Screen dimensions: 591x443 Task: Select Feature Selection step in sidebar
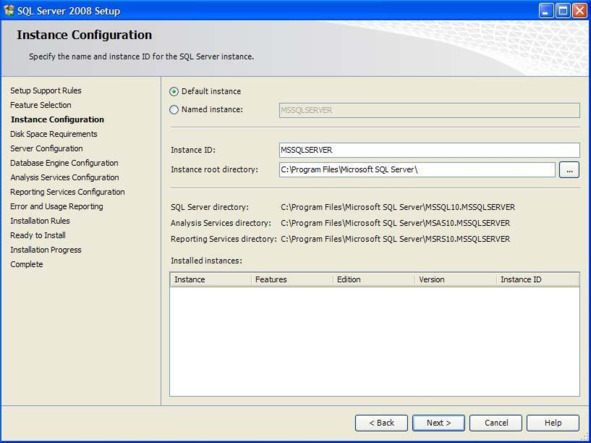41,105
